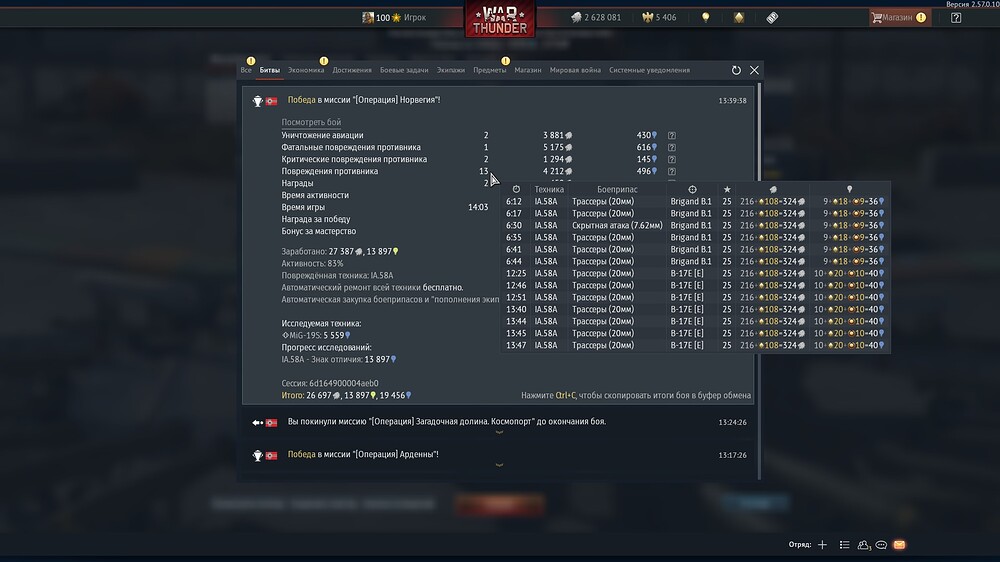Screen dimensions: 1000x562
Task: Click the help question mark icon top-right
Action: point(955,18)
